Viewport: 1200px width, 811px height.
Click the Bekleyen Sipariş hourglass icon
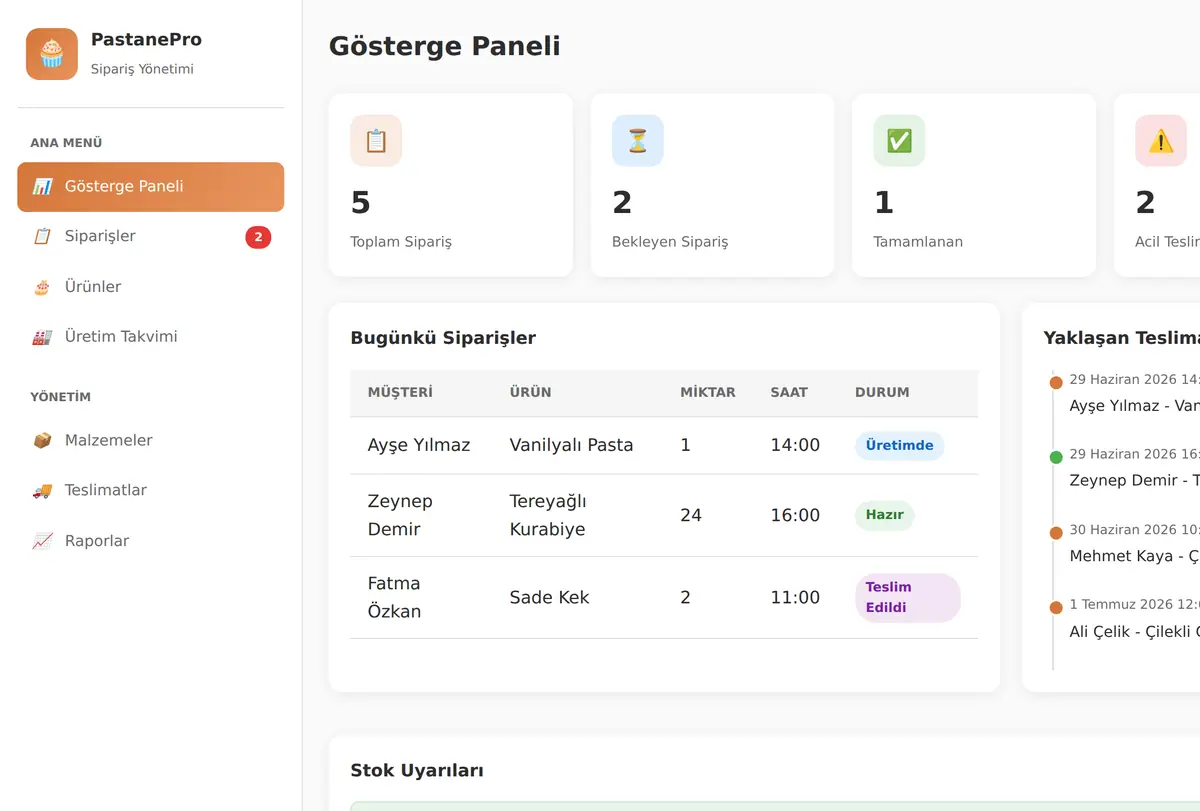coord(638,141)
